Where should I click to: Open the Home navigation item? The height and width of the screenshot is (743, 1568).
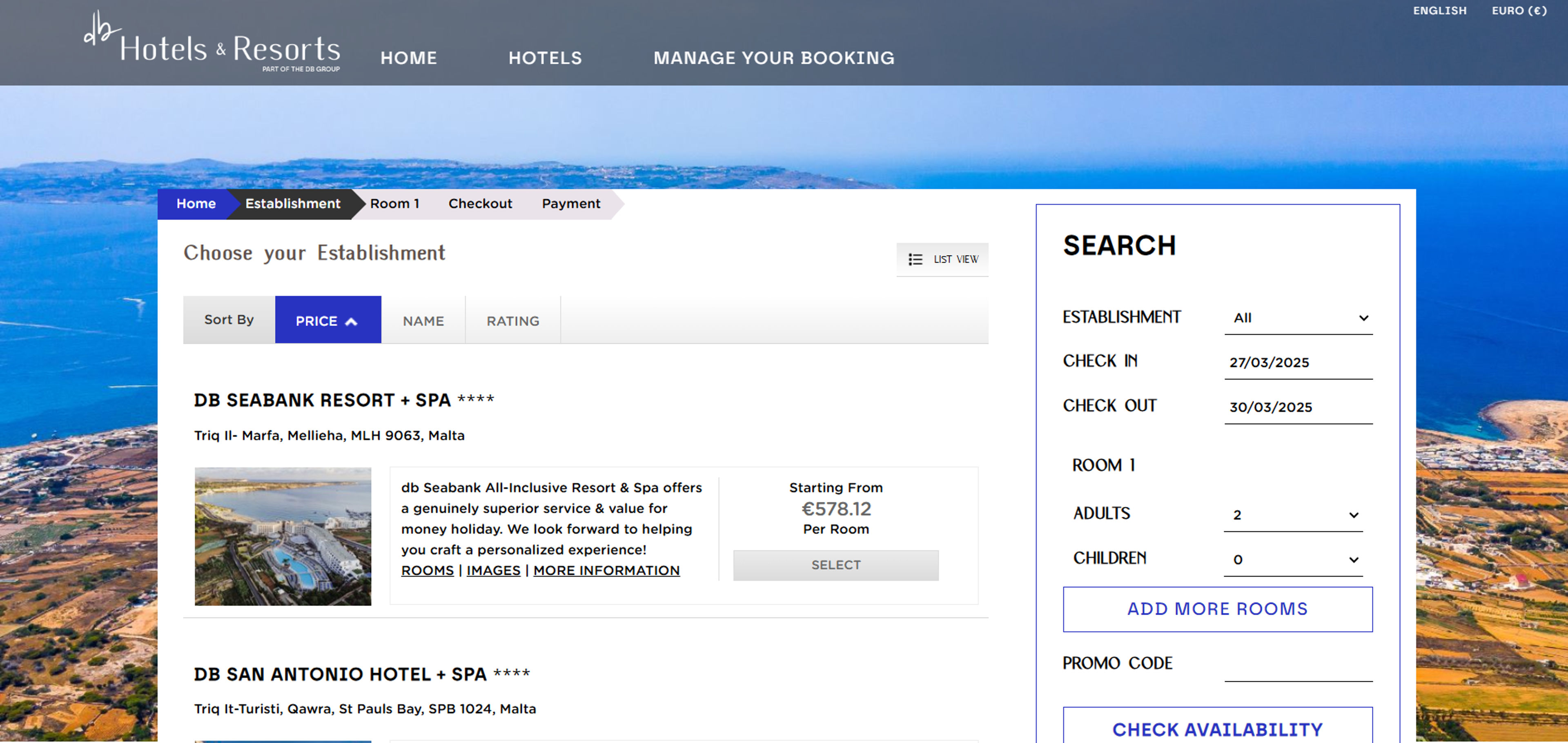pos(408,58)
